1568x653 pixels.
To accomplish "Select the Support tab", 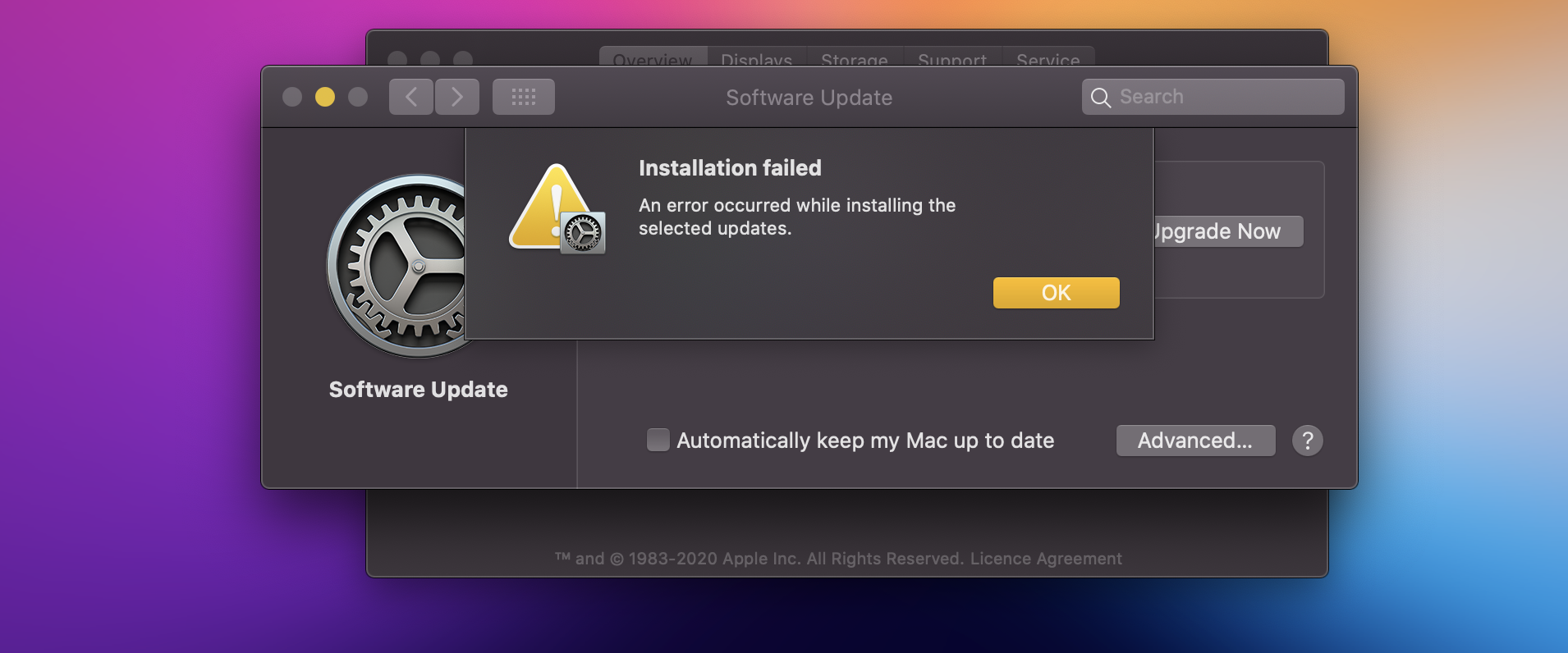I will 952,58.
